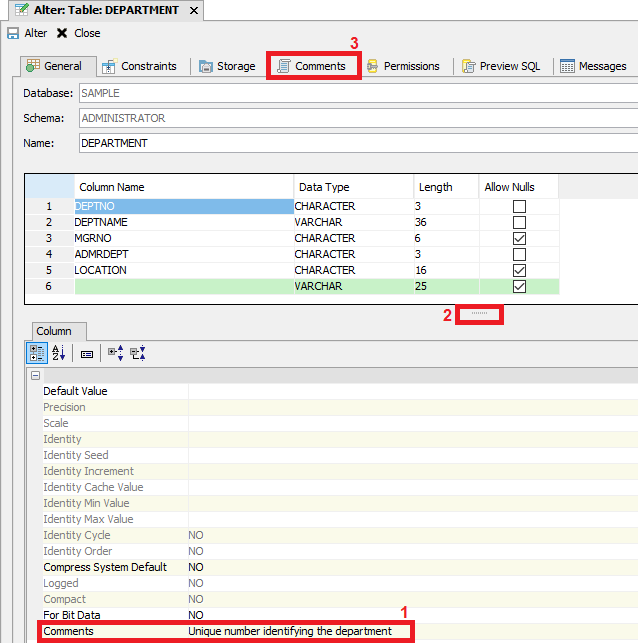This screenshot has width=638, height=643.
Task: Click the Collapse All properties icon
Action: tap(138, 353)
